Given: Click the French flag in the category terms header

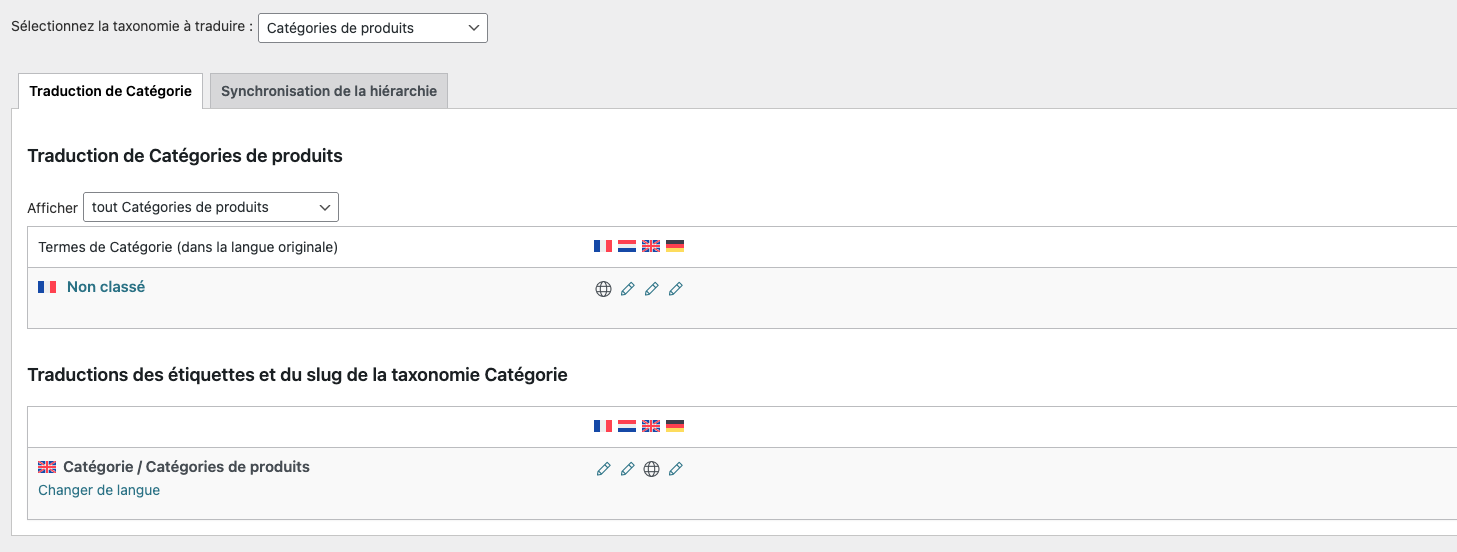Looking at the screenshot, I should tap(603, 246).
